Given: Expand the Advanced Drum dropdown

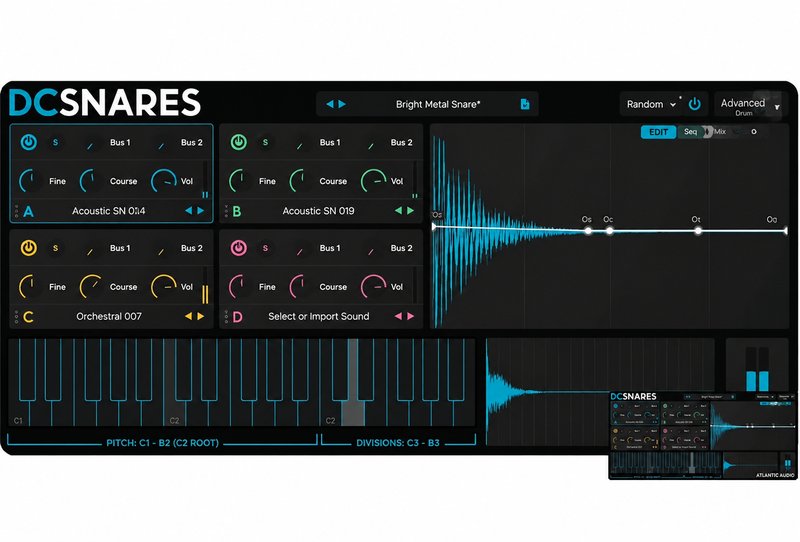Looking at the screenshot, I should [777, 107].
